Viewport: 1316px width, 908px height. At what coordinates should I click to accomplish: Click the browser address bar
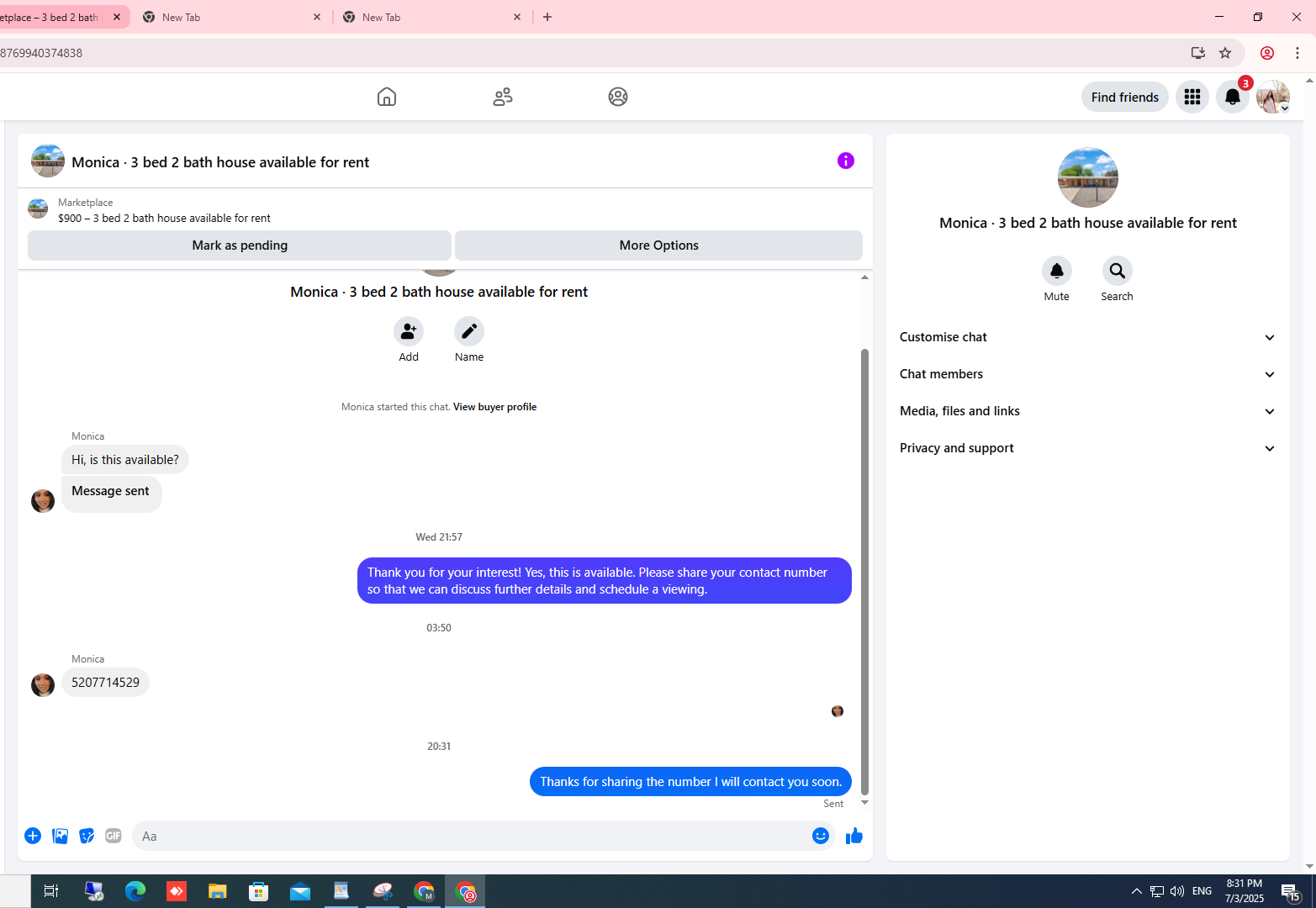coord(589,53)
